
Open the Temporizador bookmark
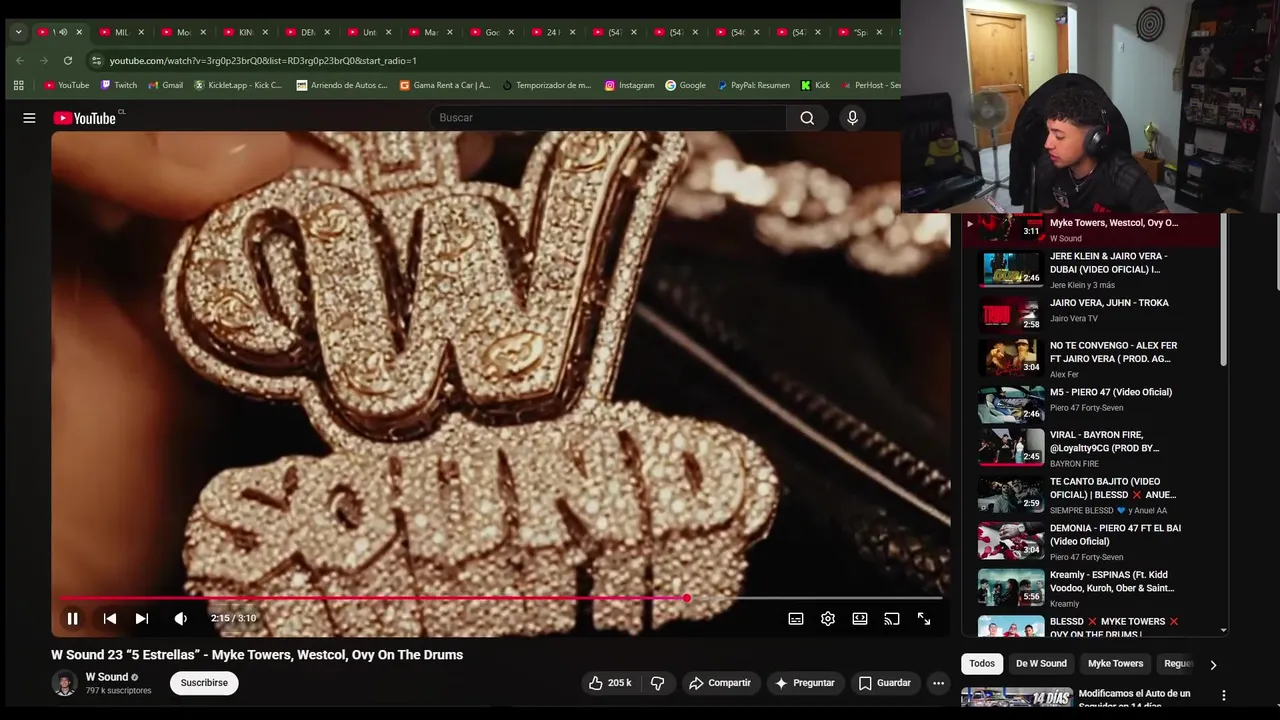[547, 85]
